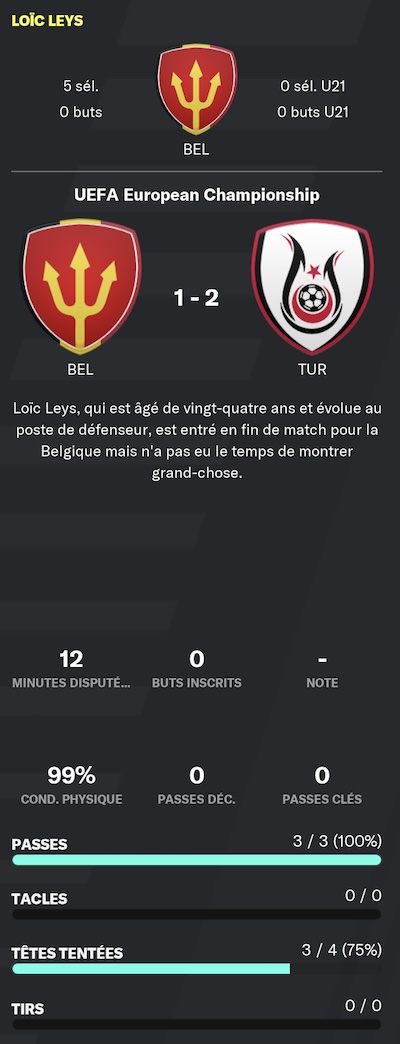Click the Passes clés stat
The image size is (400, 1044).
click(322, 786)
